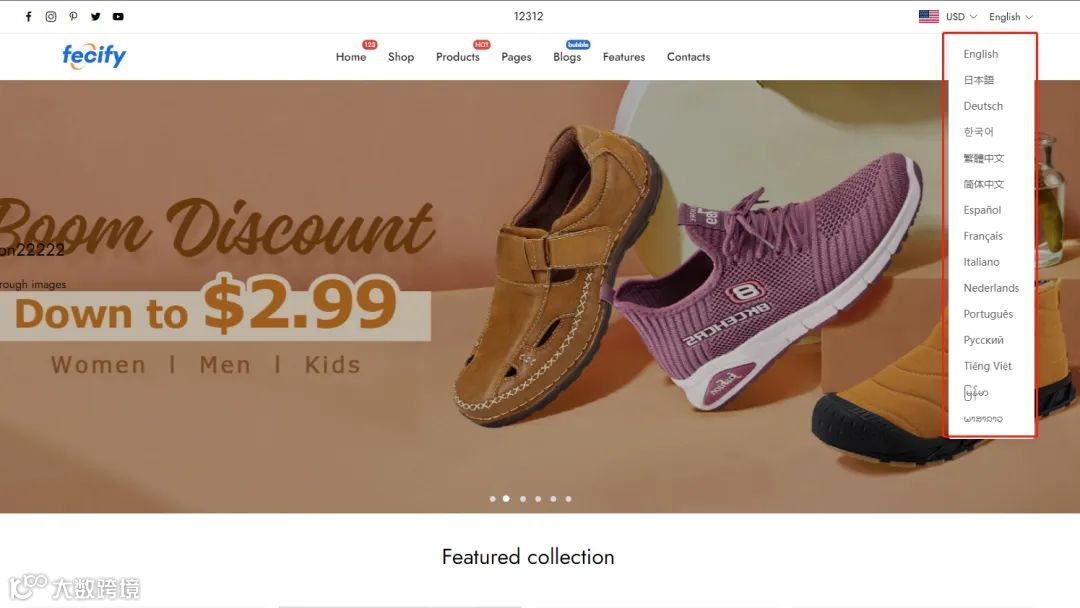Viewport: 1080px width, 608px height.
Task: Select the first carousel slide dot
Action: pyautogui.click(x=492, y=499)
